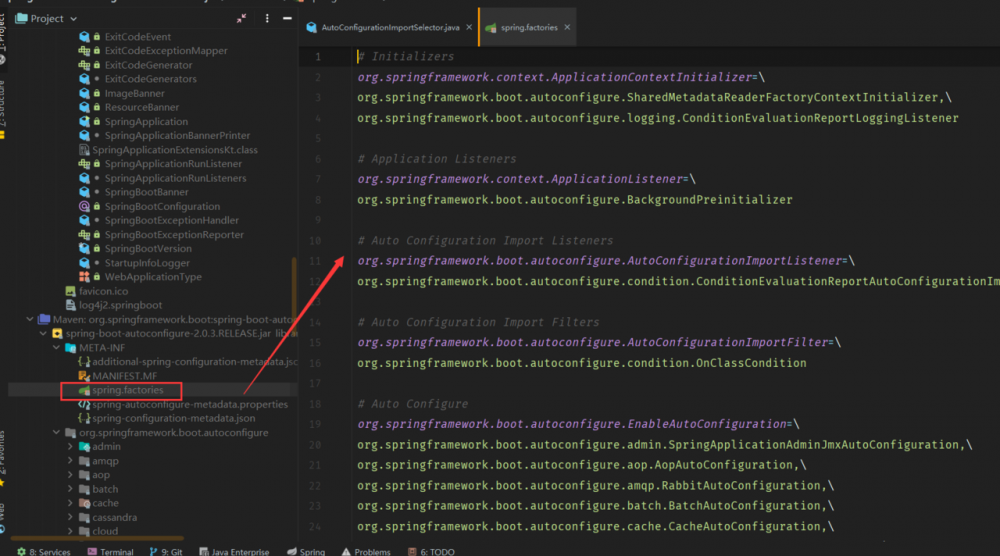Open the Favorites side panel

(5, 456)
